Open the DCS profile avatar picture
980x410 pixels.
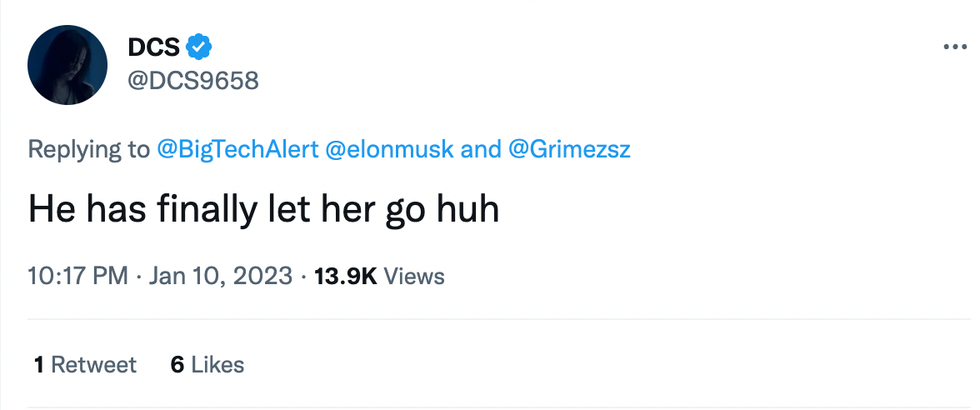(68, 65)
